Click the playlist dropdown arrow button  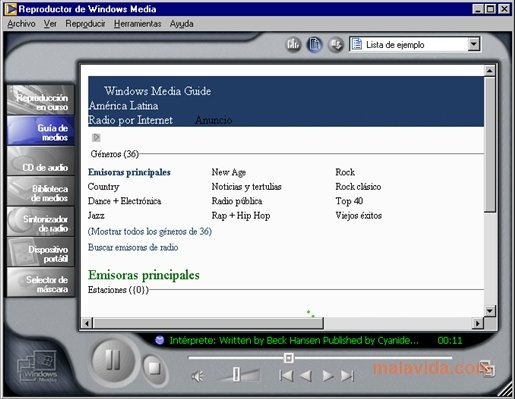pos(473,44)
